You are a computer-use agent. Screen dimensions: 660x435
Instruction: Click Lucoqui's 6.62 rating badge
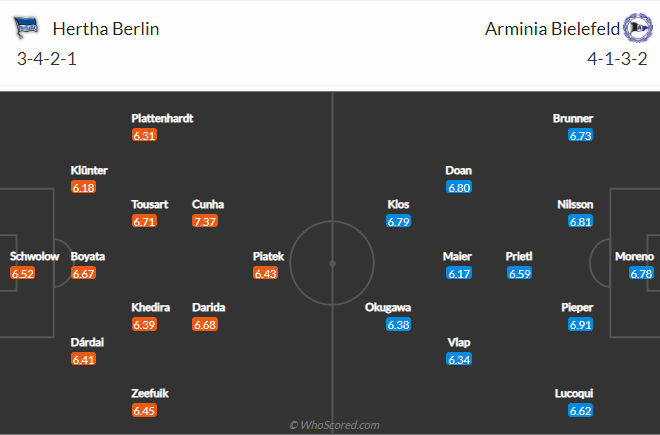(580, 411)
